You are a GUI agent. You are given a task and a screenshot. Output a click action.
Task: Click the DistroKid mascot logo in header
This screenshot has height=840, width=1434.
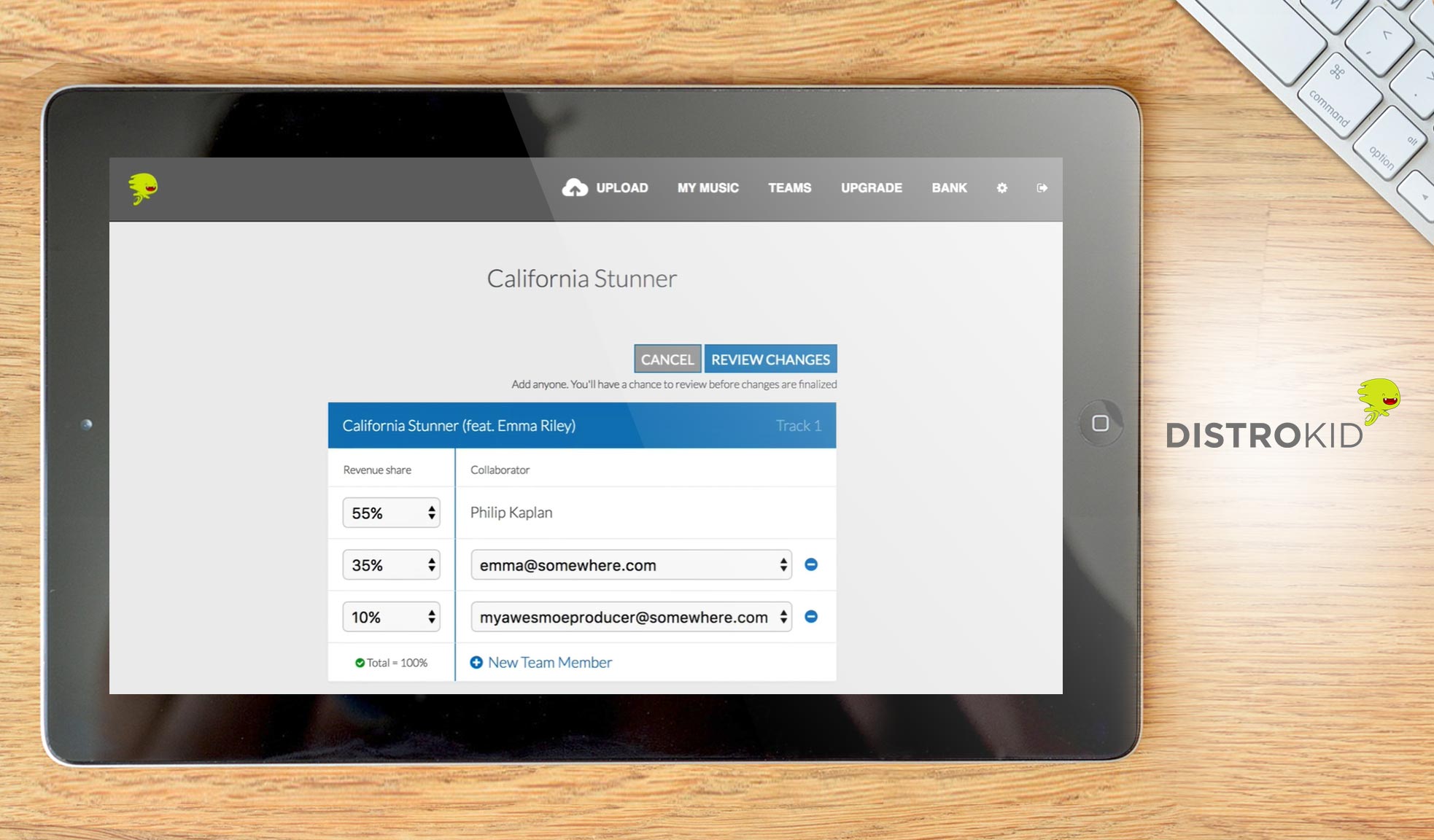(x=144, y=188)
